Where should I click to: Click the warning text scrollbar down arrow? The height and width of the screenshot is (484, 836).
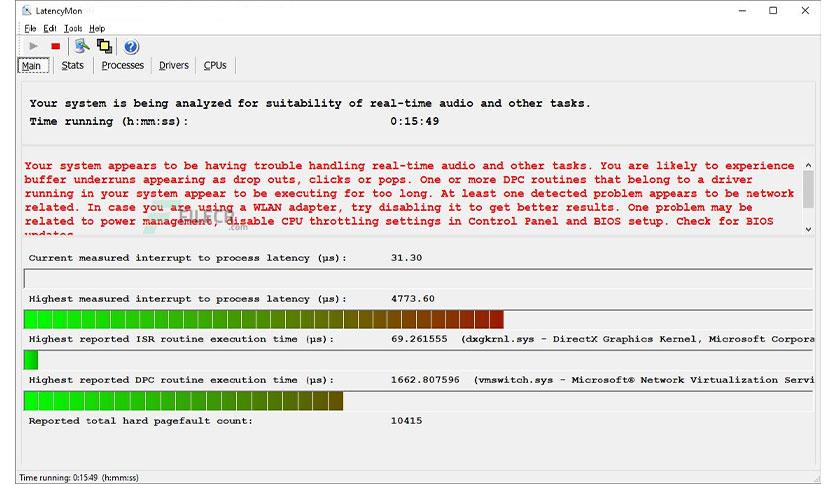tap(808, 229)
